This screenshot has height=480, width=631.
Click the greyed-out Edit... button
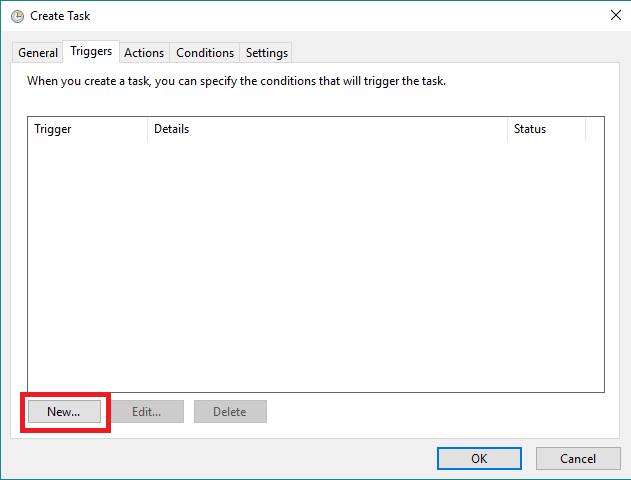coord(146,412)
